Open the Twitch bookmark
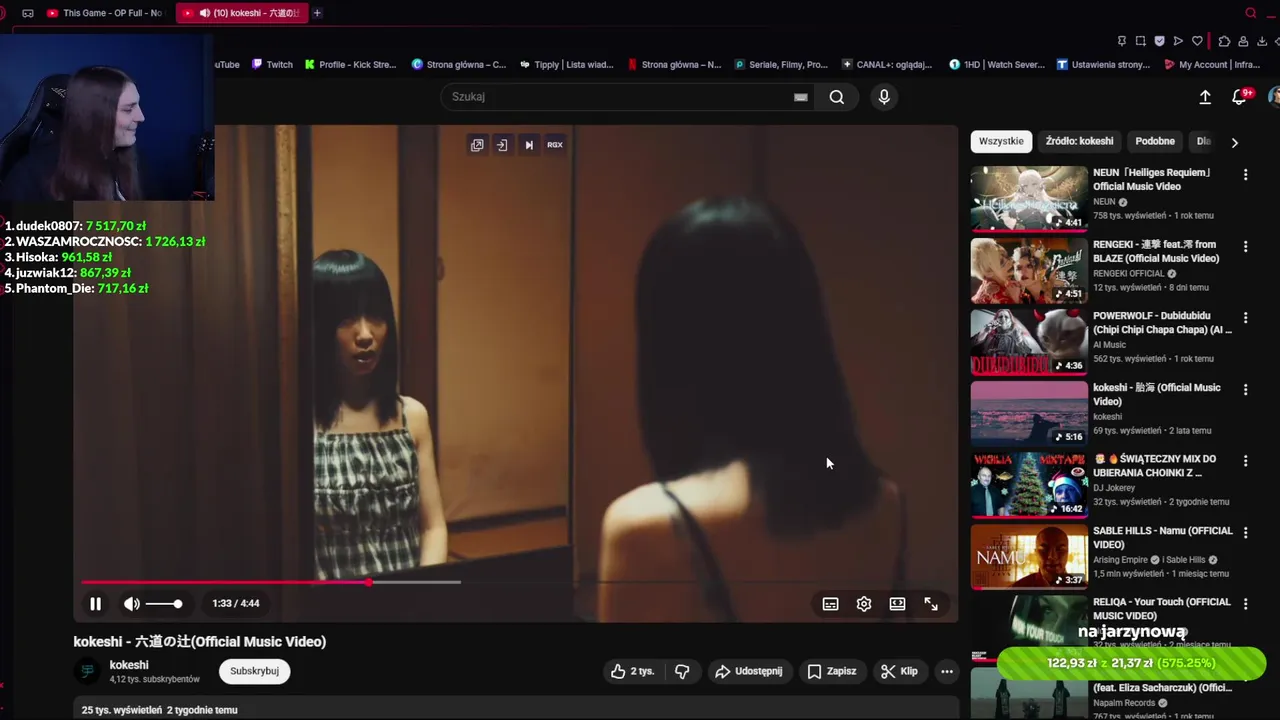1280x720 pixels. coord(271,64)
